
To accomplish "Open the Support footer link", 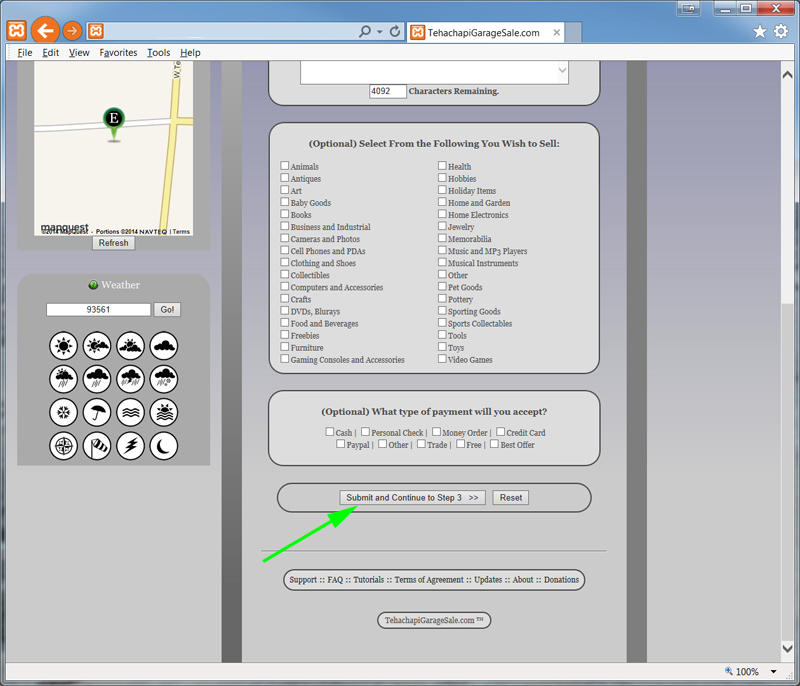I will (x=303, y=580).
